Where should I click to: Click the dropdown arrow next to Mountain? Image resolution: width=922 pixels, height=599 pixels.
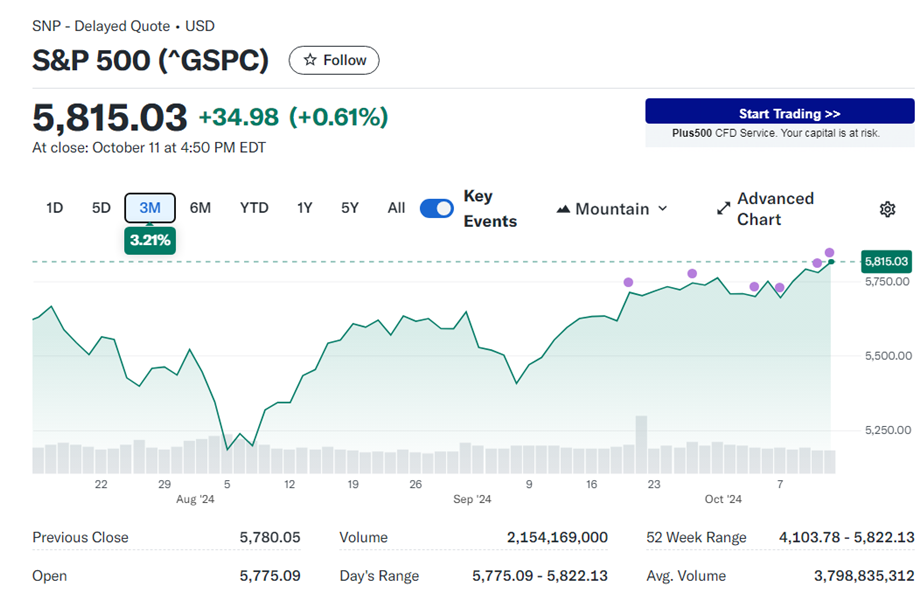click(661, 209)
